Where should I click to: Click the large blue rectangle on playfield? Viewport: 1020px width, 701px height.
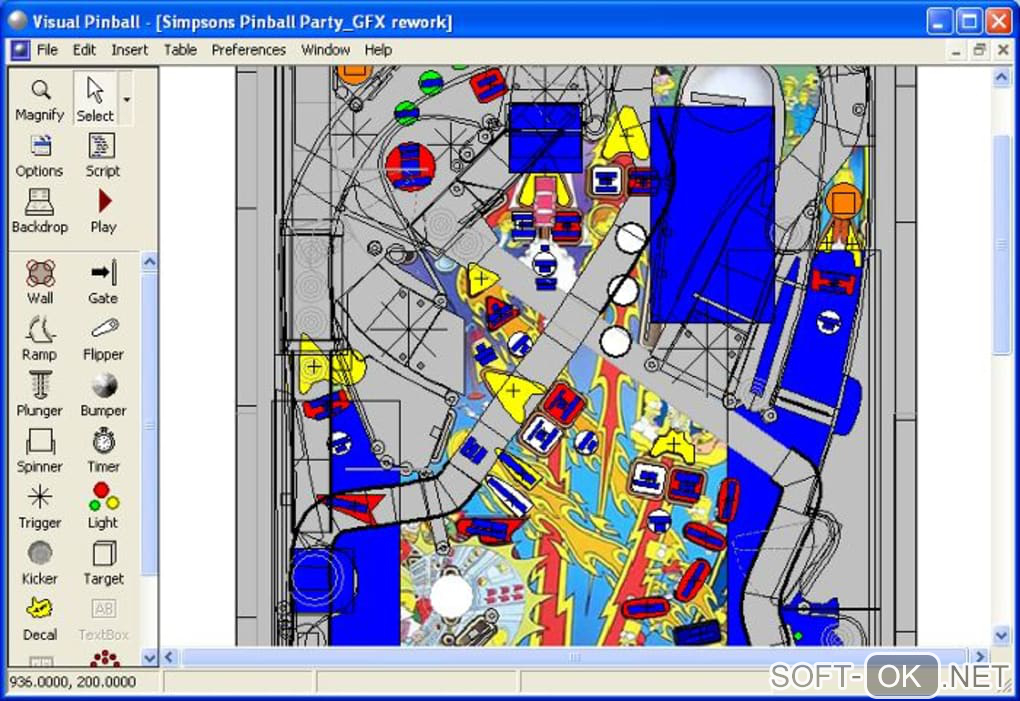pos(713,215)
